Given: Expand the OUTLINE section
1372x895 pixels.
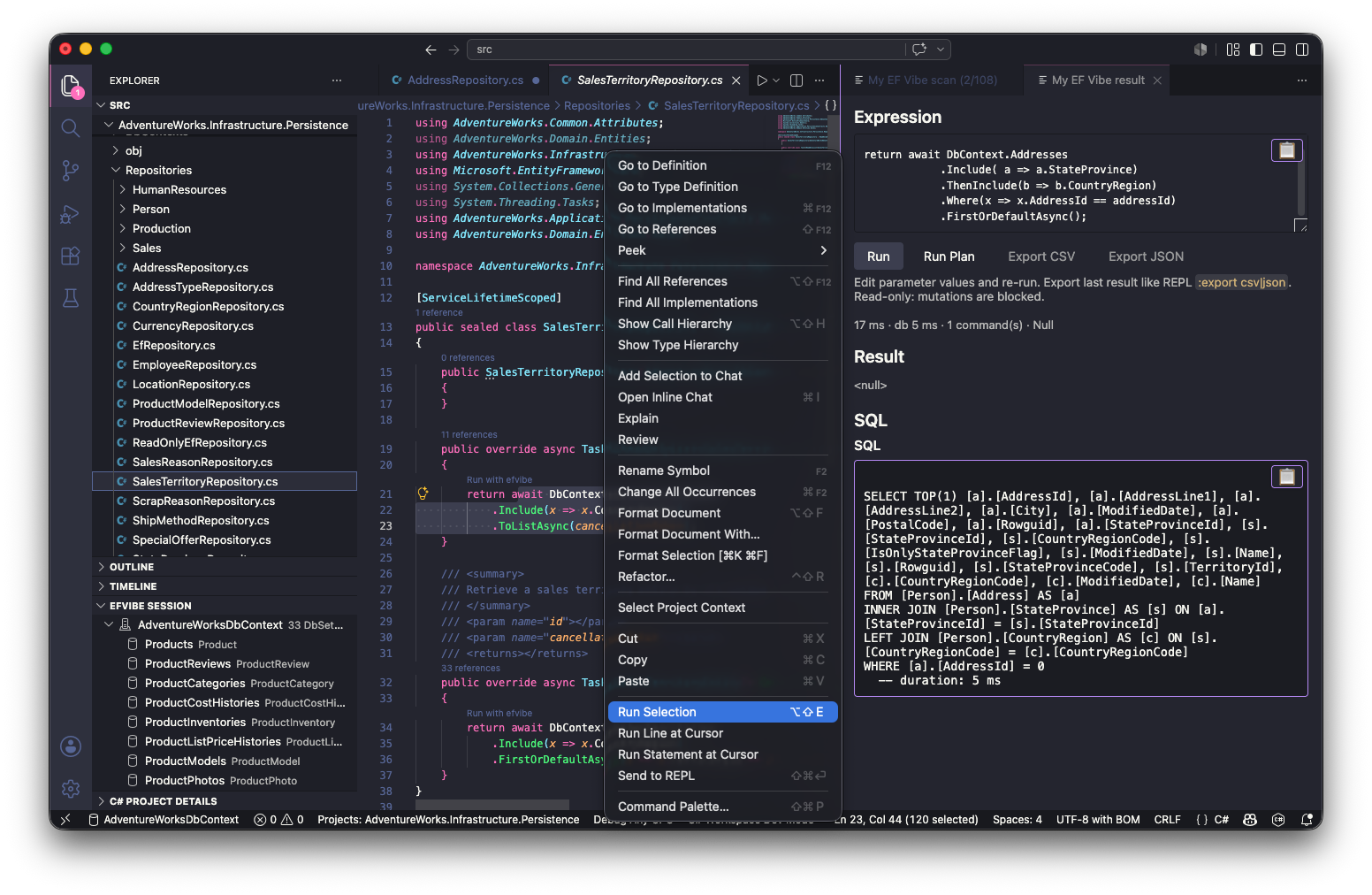Looking at the screenshot, I should [225, 567].
